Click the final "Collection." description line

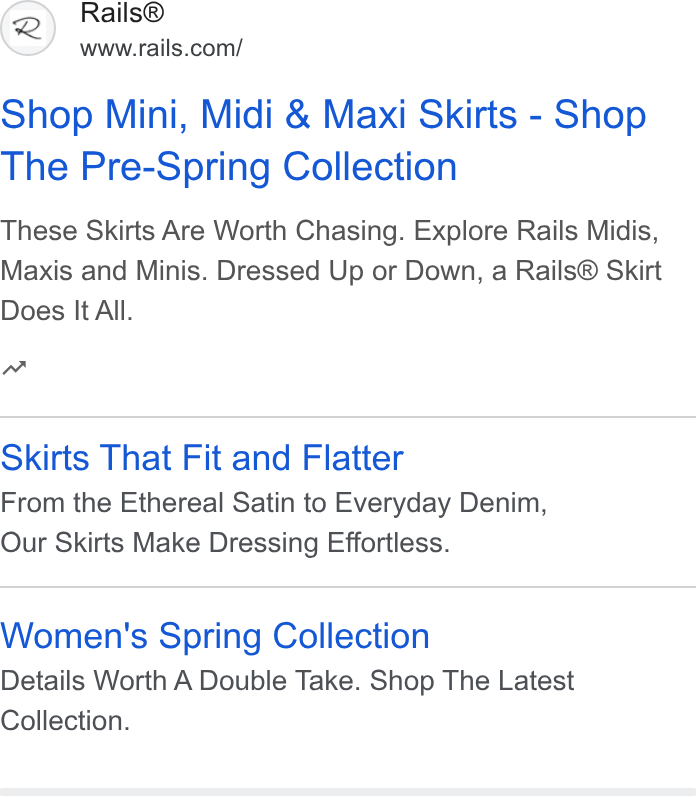65,721
